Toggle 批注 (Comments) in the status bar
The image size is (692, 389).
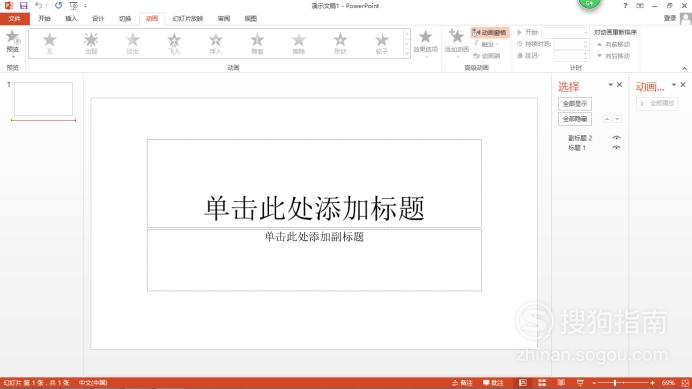[493, 383]
